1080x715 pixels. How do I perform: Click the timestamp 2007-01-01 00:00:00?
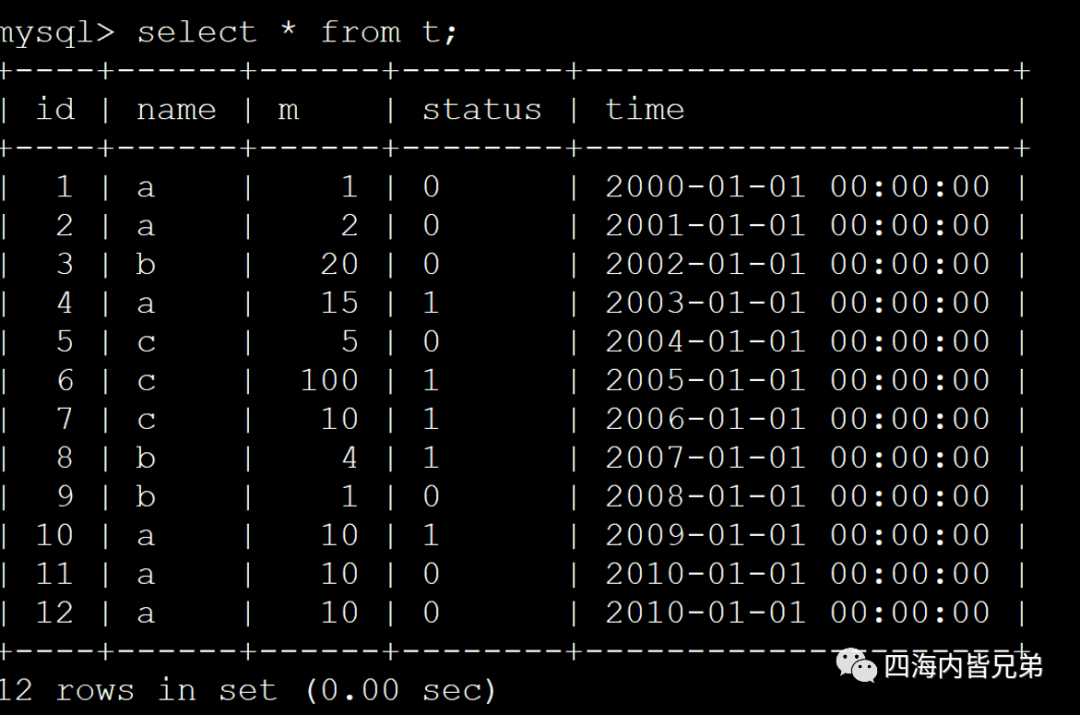[x=797, y=458]
